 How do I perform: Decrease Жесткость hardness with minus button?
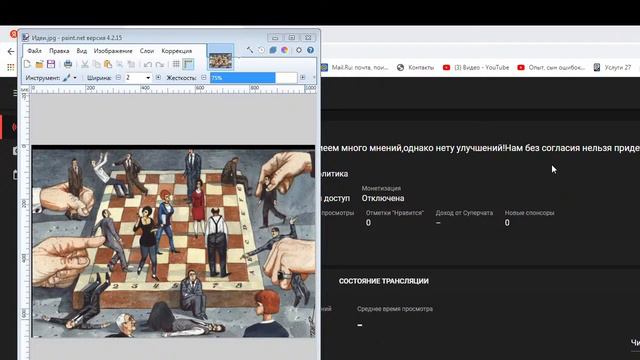(x=204, y=78)
